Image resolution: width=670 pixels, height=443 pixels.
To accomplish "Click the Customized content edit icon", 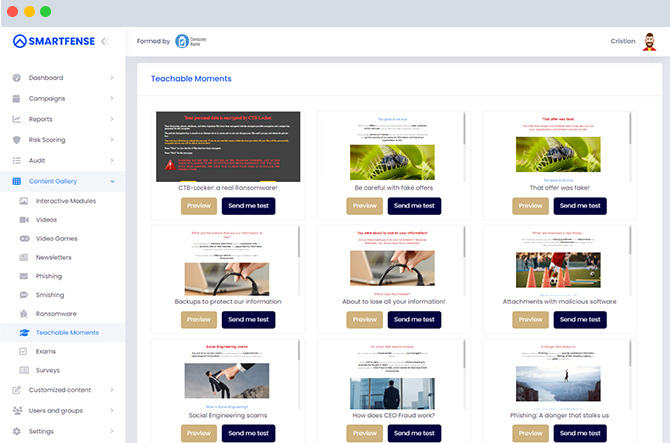I will 17,390.
